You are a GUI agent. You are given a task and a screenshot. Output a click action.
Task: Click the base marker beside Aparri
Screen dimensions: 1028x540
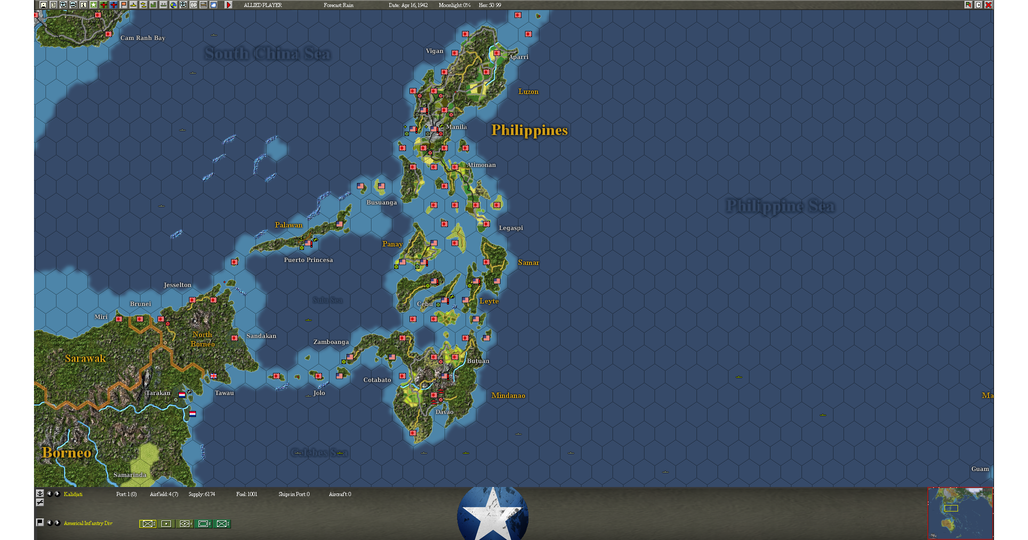[497, 53]
